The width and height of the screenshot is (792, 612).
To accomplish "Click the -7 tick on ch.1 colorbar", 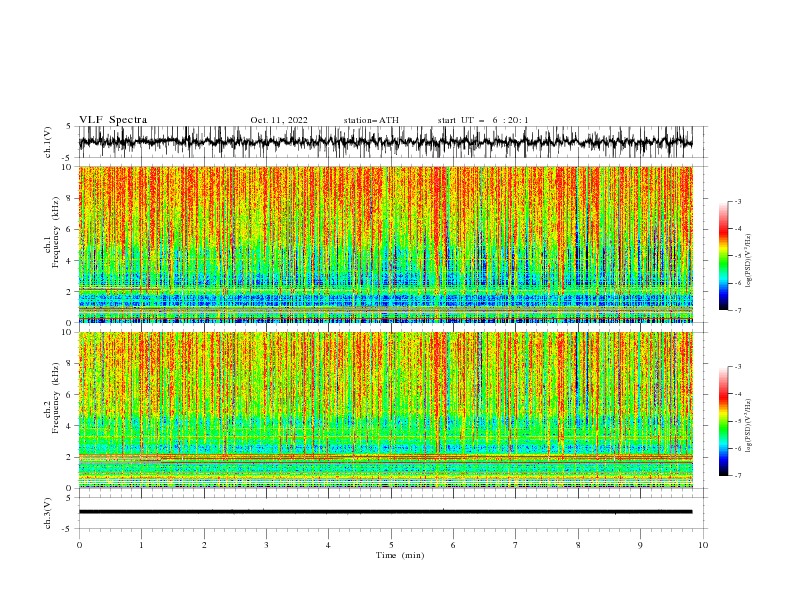I will point(737,310).
